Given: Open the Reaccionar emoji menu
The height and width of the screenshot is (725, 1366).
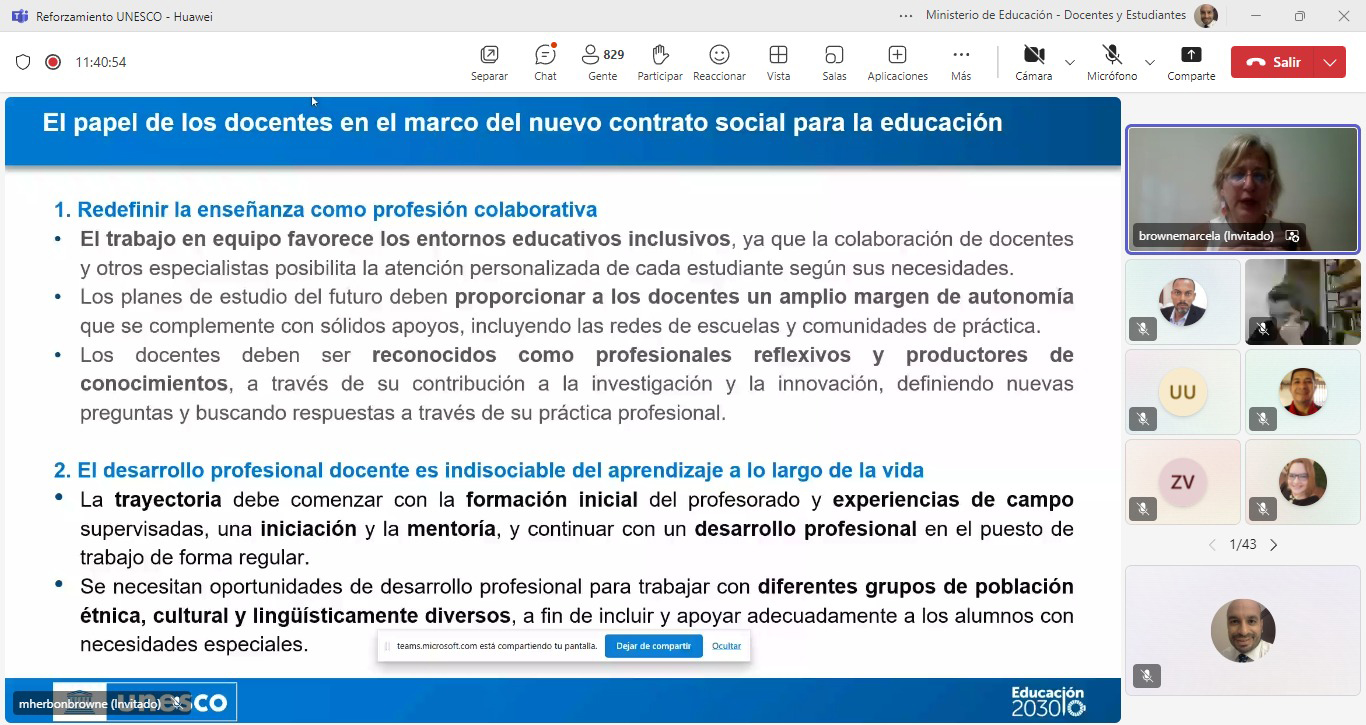Looking at the screenshot, I should [x=719, y=62].
